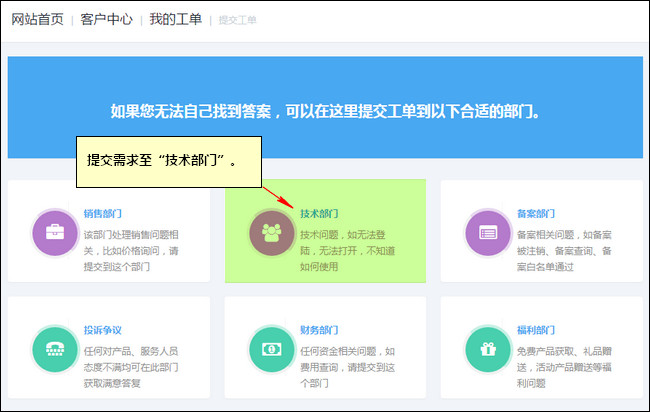Open the 技术部门 title link
Screen dimensions: 650x412
click(319, 213)
